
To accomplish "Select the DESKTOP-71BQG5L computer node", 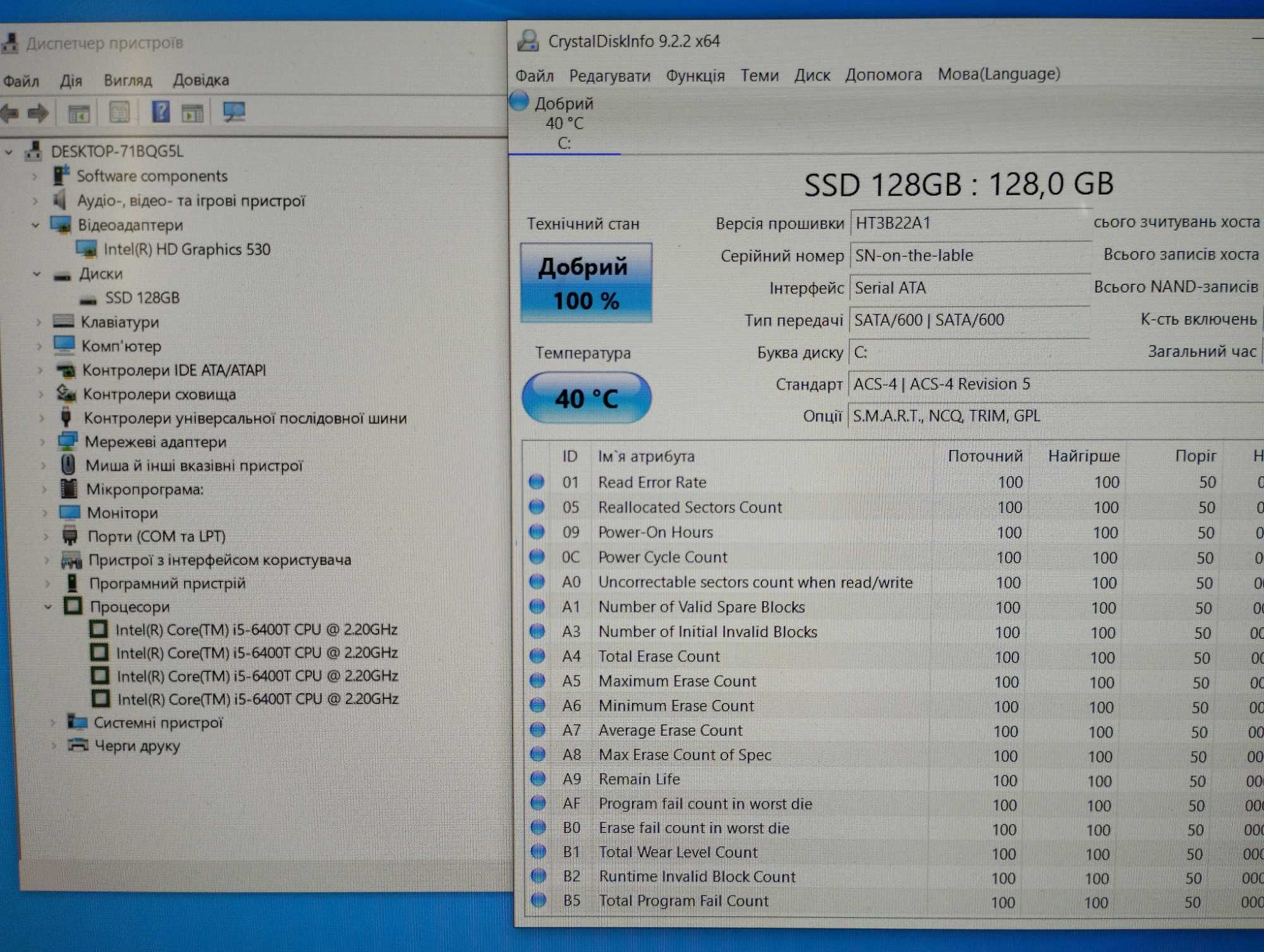I will tap(117, 151).
